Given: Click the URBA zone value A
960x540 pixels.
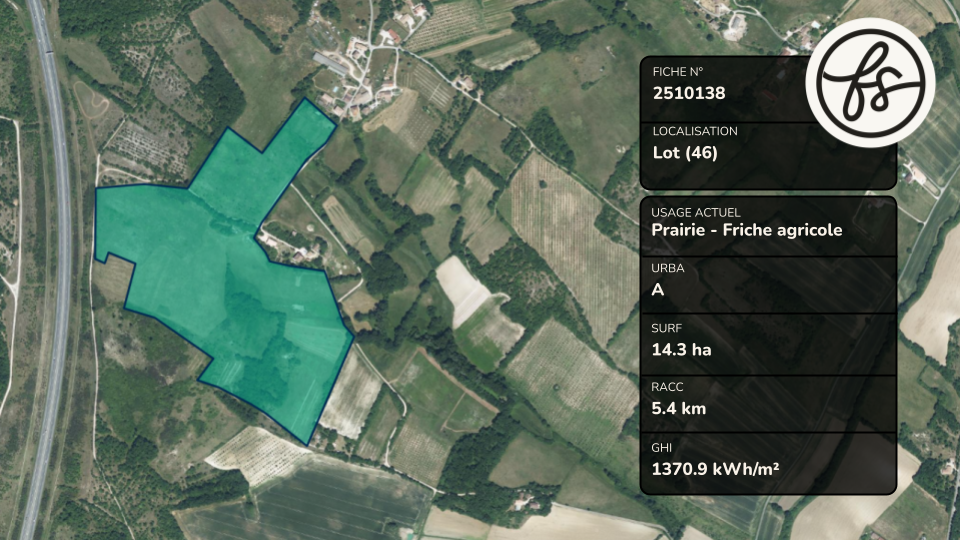Looking at the screenshot, I should pyautogui.click(x=658, y=290).
